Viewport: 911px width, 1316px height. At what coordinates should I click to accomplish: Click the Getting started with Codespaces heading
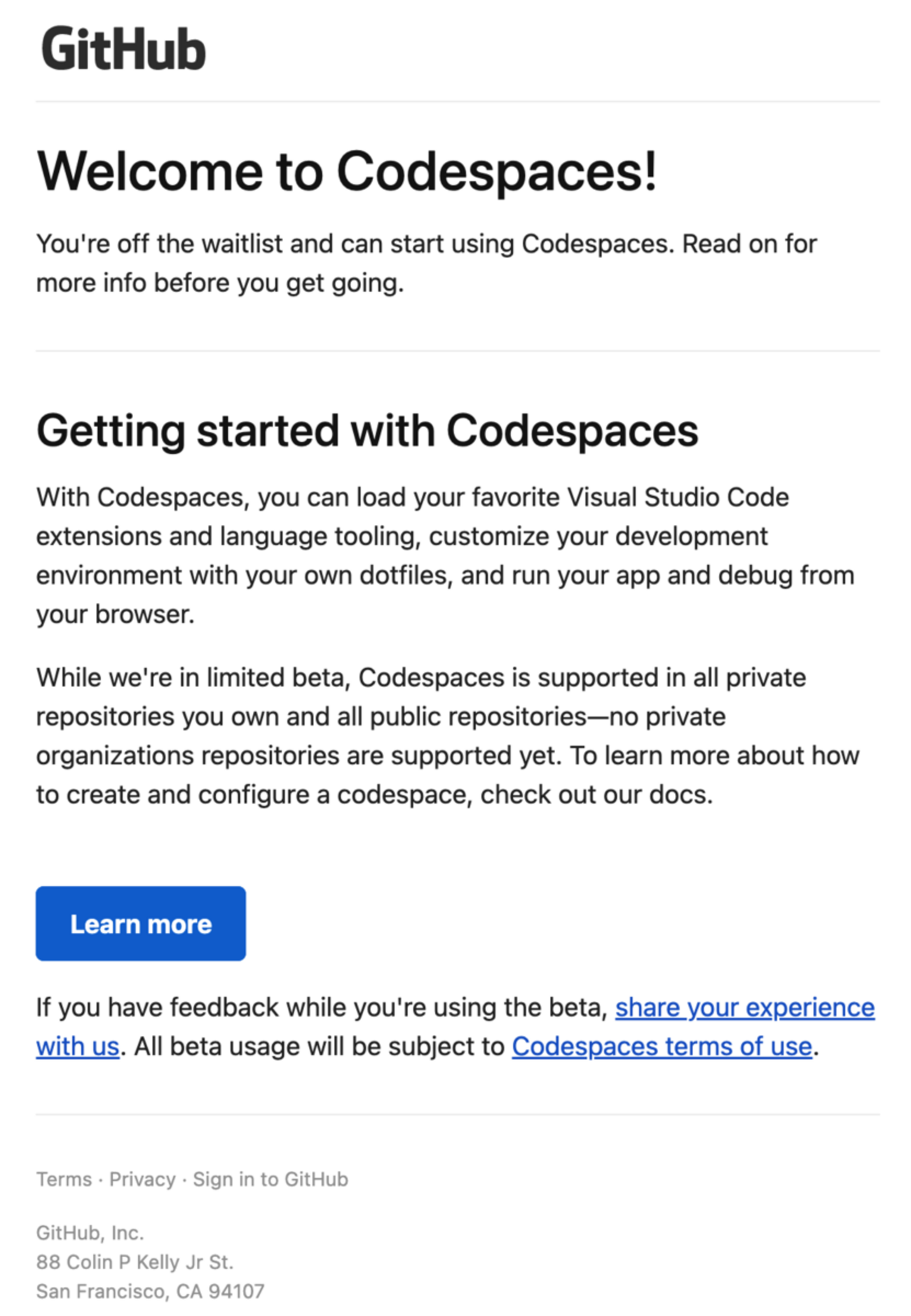[x=367, y=430]
